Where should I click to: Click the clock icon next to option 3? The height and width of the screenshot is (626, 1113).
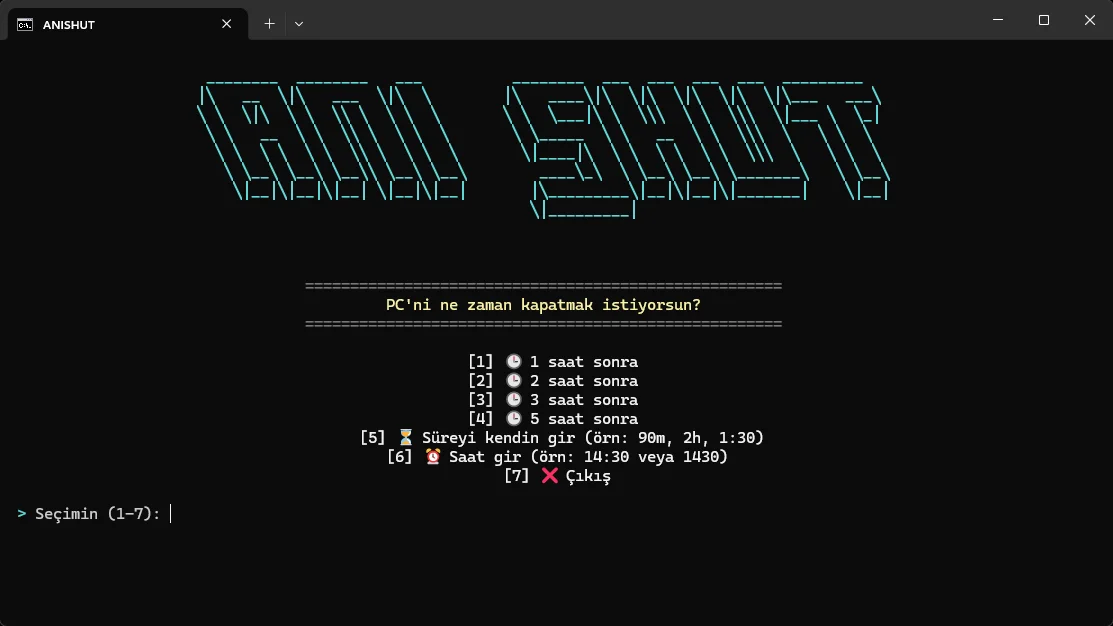click(513, 400)
